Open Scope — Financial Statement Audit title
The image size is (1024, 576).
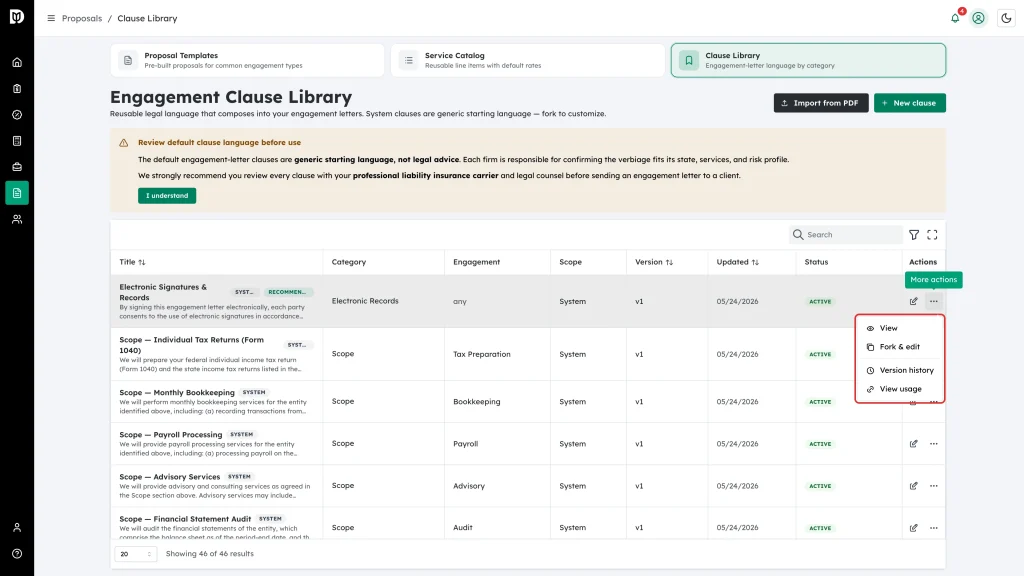click(x=185, y=519)
